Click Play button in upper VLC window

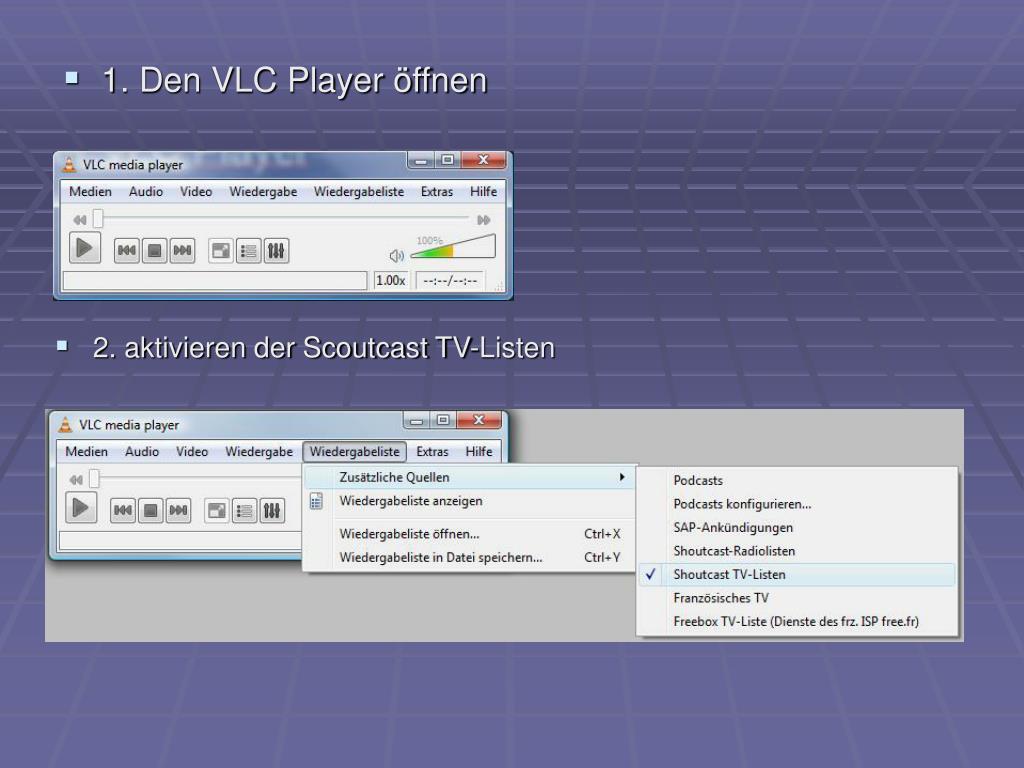pos(84,248)
